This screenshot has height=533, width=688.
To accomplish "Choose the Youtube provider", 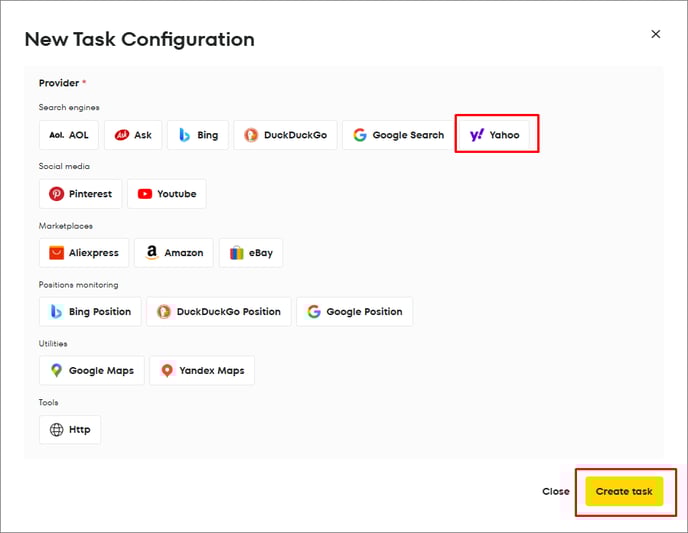I will coord(166,194).
